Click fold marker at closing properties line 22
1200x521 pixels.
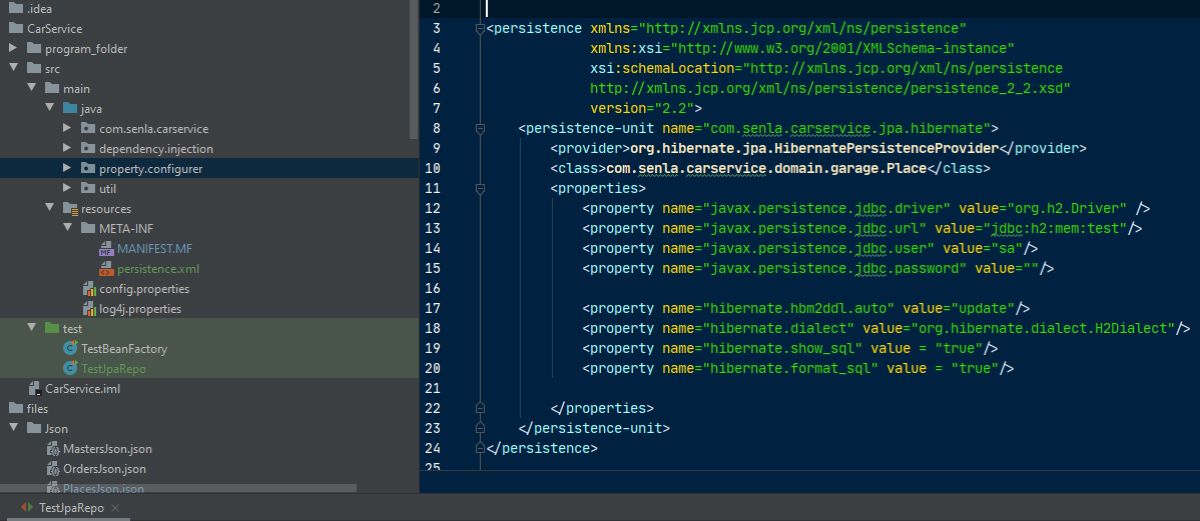point(481,408)
